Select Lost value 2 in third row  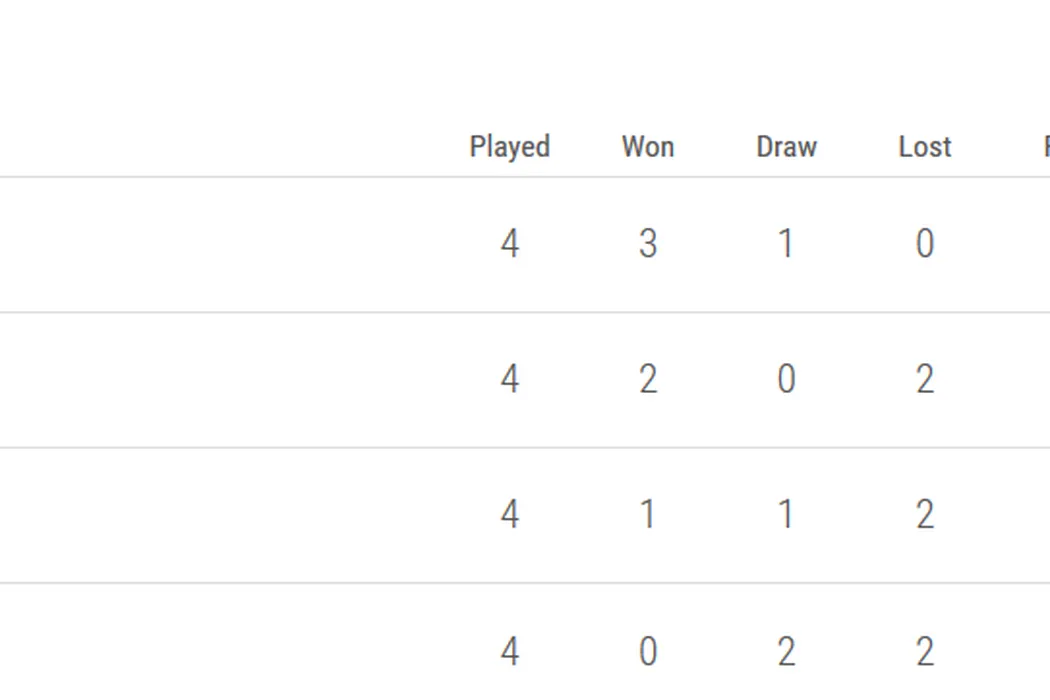point(924,514)
